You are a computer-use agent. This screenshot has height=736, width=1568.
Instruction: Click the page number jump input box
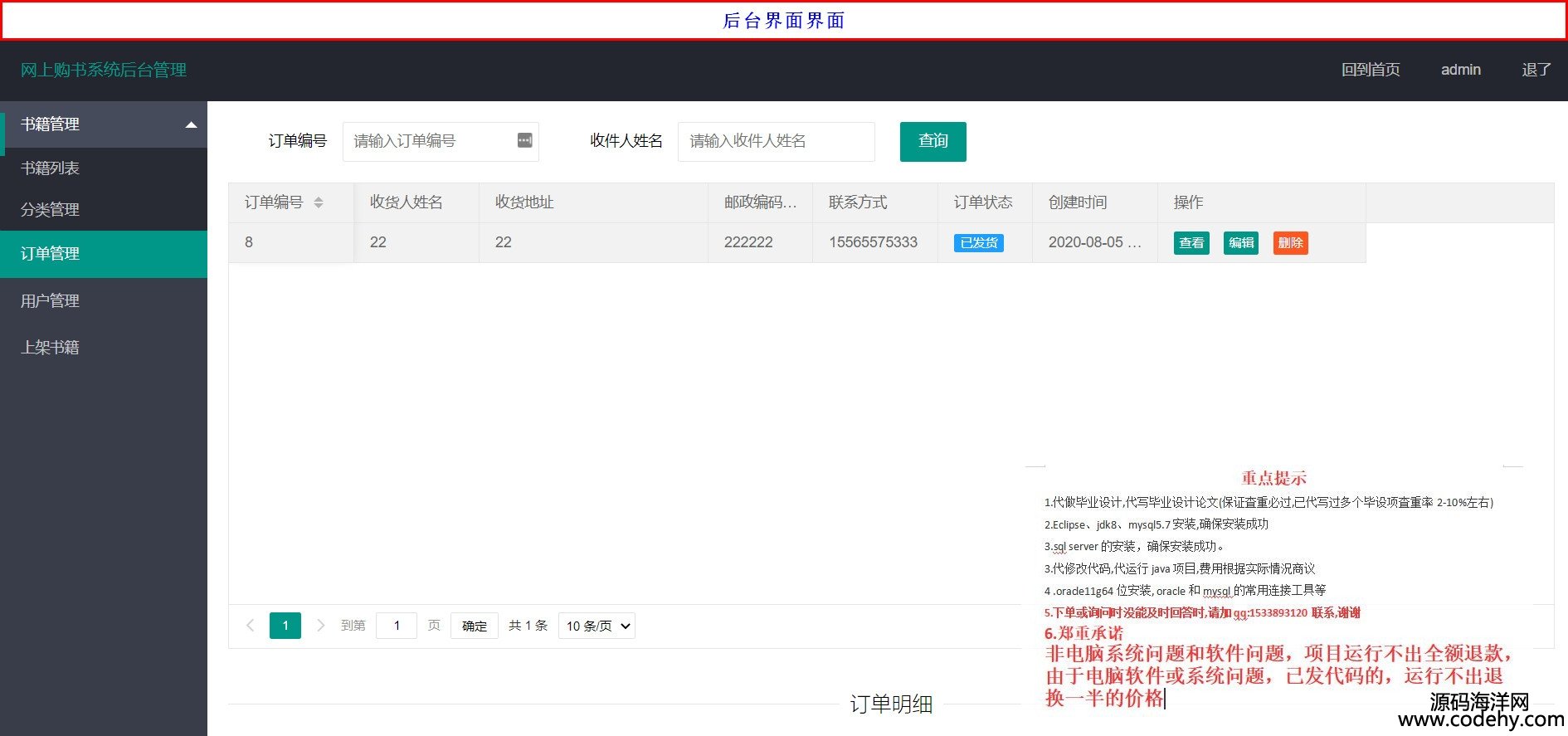(x=397, y=626)
